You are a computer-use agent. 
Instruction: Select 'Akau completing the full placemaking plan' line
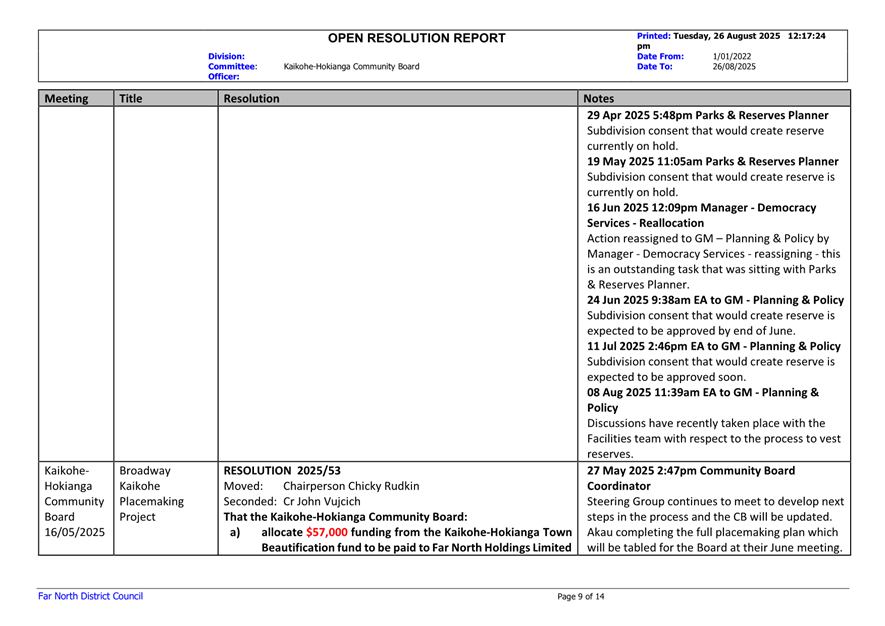point(712,532)
